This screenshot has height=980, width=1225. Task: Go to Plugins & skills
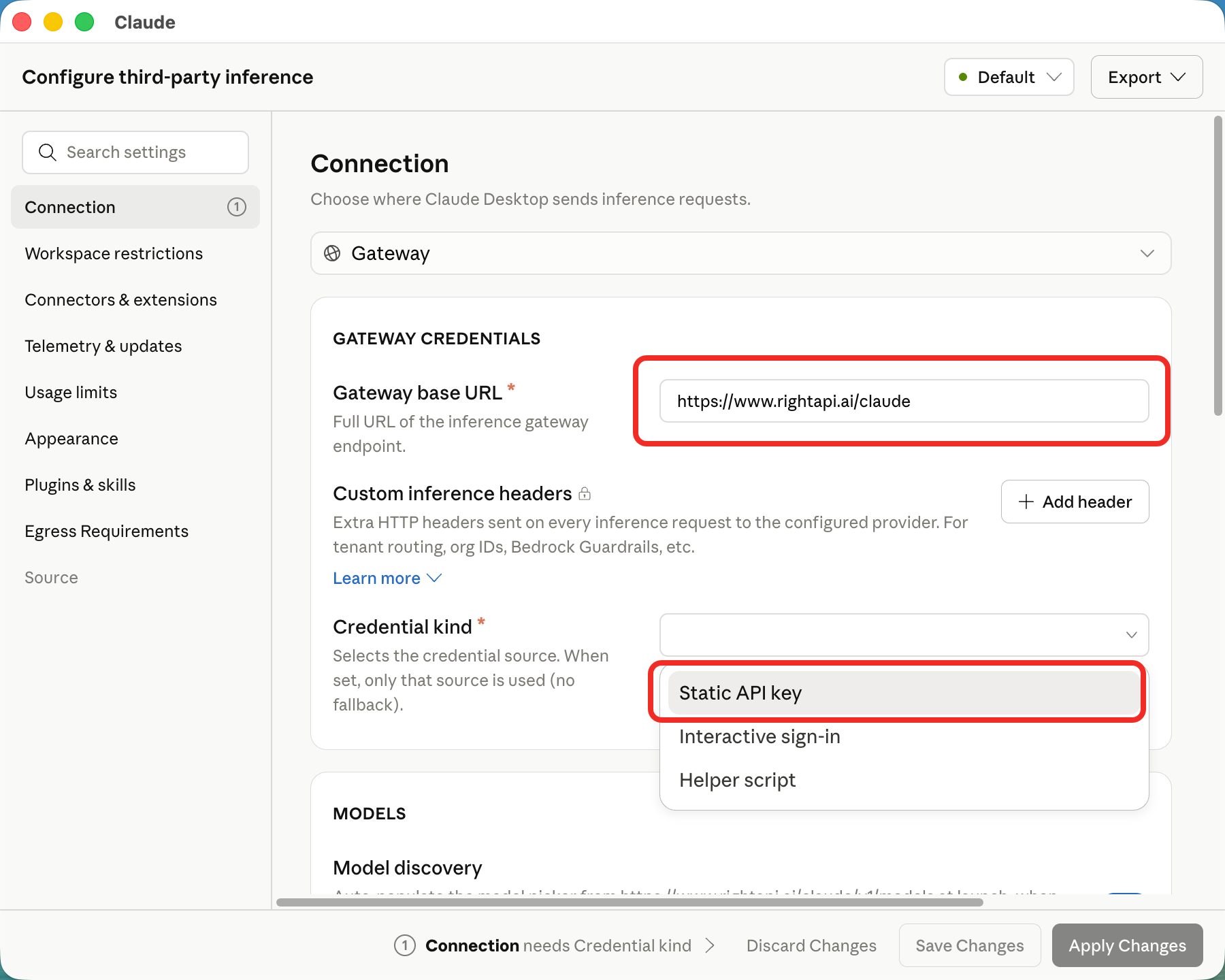(x=135, y=485)
